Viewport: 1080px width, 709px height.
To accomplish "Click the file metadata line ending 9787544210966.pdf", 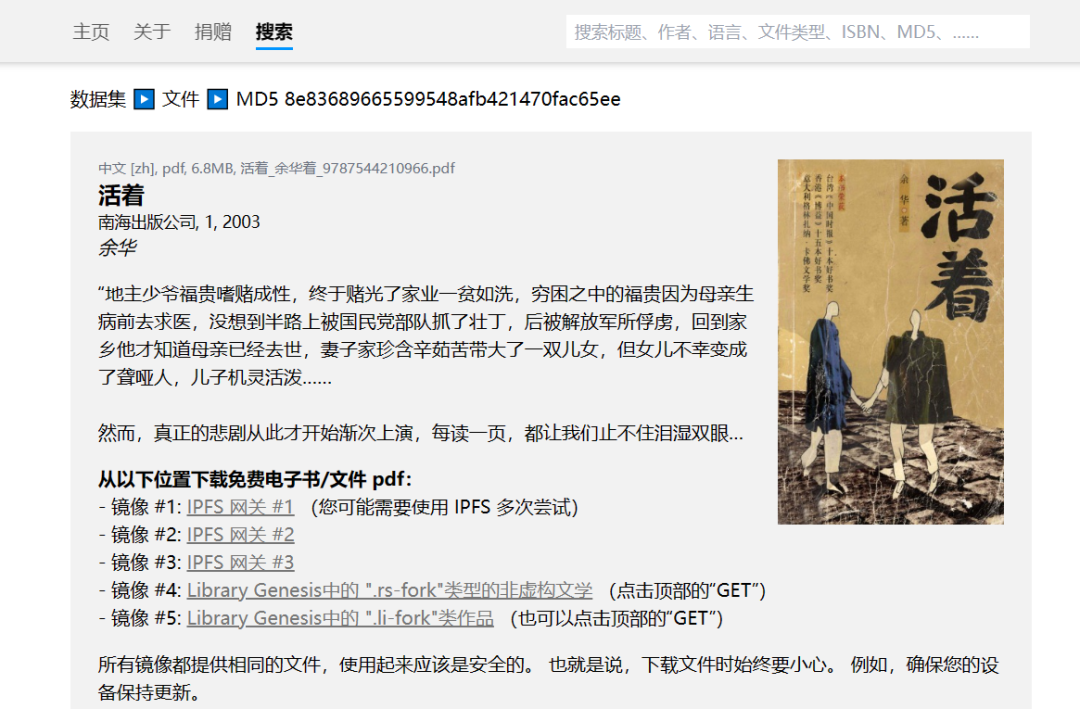I will tap(276, 168).
